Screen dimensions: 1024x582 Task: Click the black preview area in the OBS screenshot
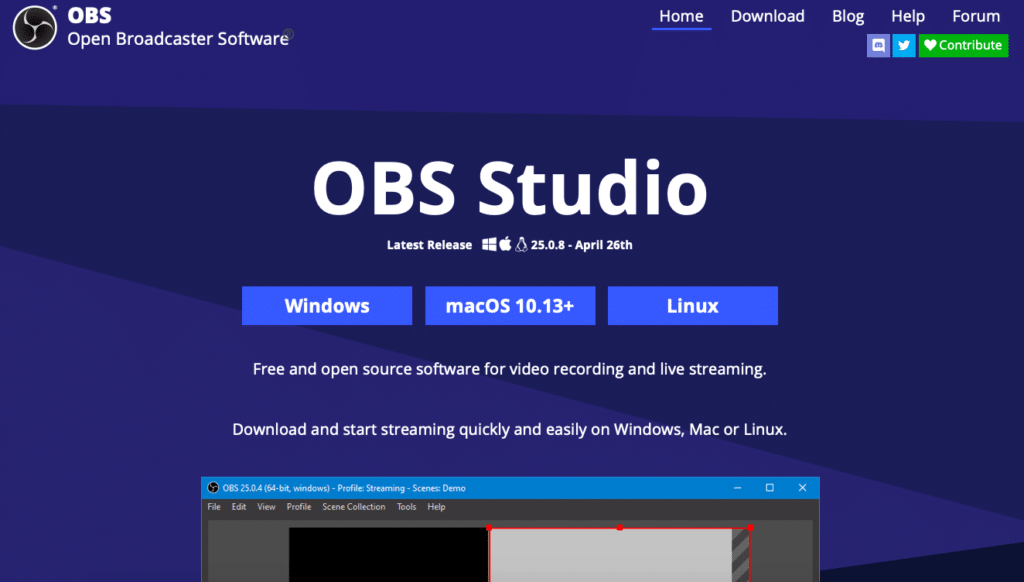[x=388, y=554]
